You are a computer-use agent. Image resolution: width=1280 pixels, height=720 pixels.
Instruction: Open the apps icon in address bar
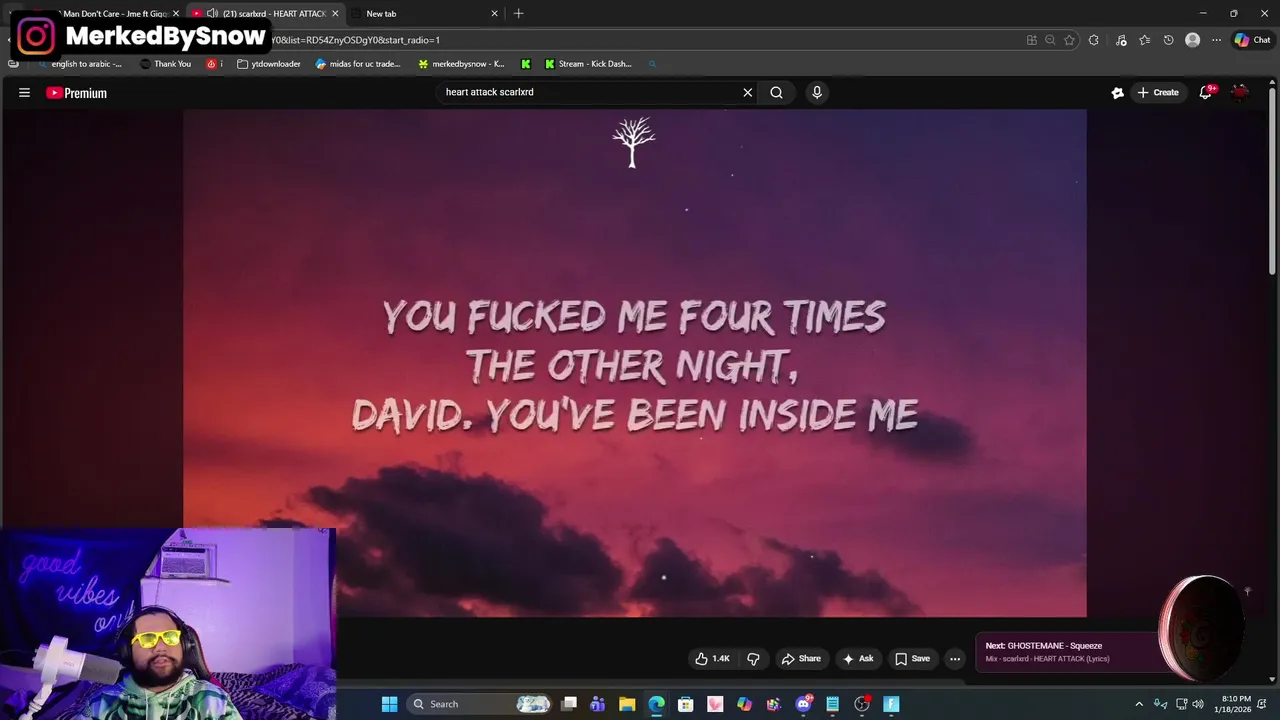coord(1031,40)
